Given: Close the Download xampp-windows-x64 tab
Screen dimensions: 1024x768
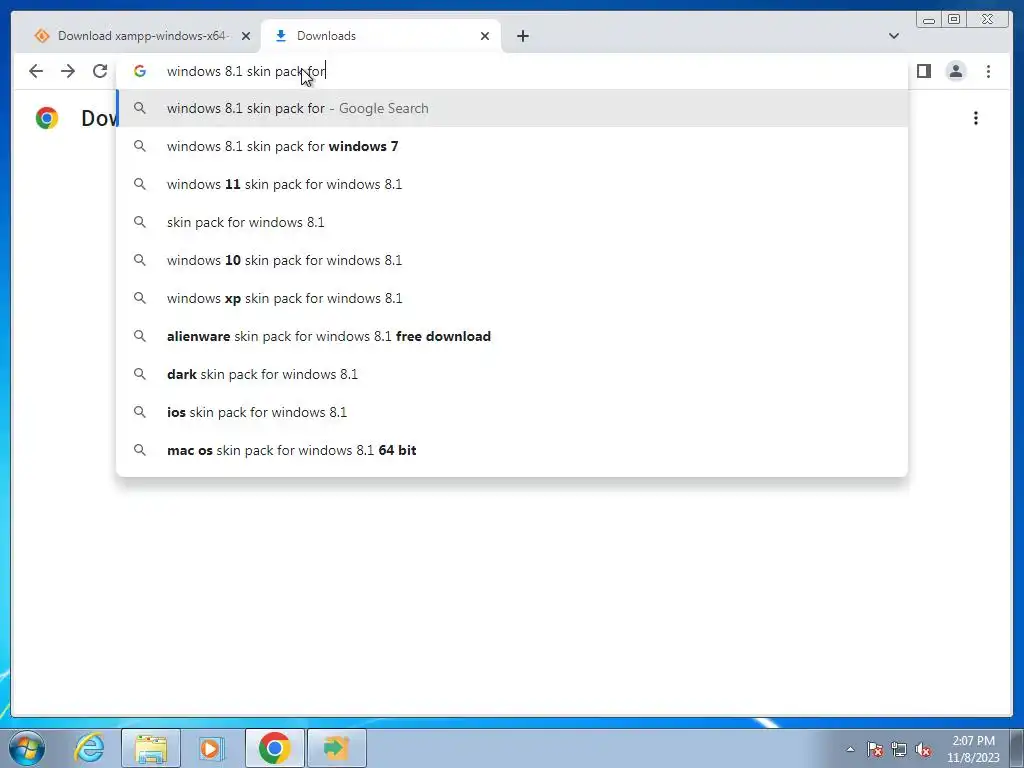Looking at the screenshot, I should coord(246,36).
